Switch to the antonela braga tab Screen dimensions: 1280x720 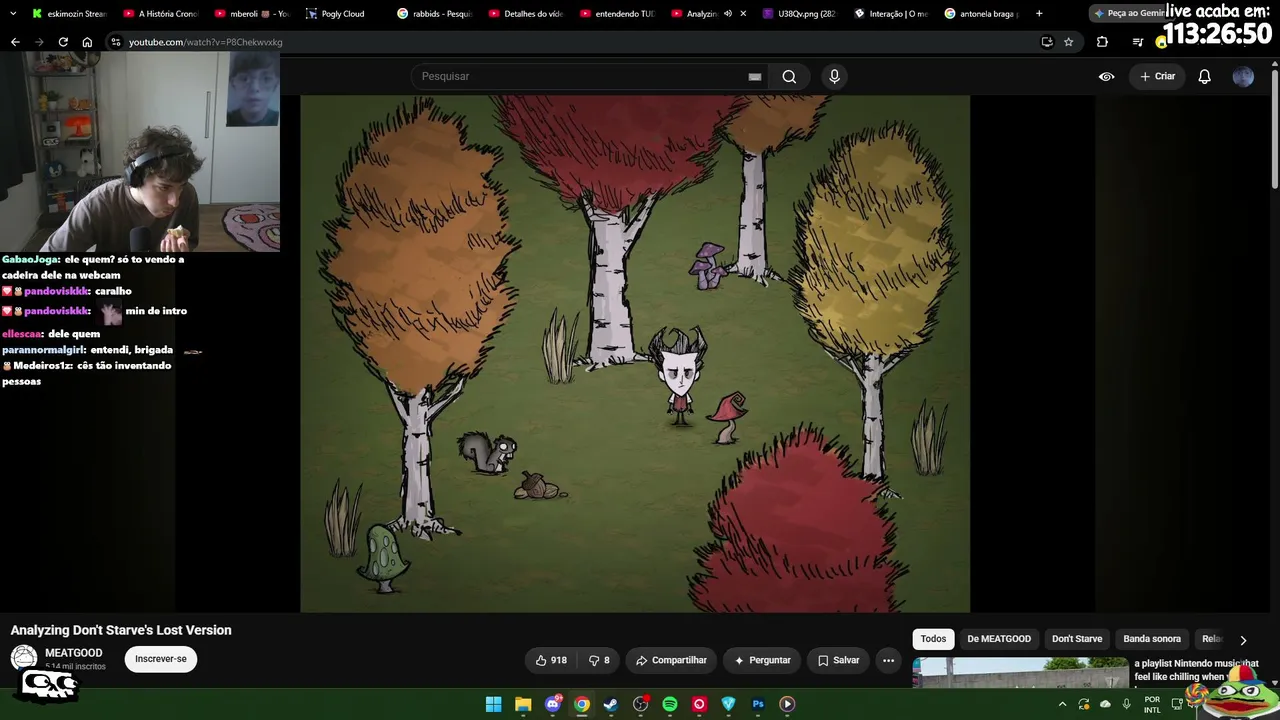(x=982, y=14)
